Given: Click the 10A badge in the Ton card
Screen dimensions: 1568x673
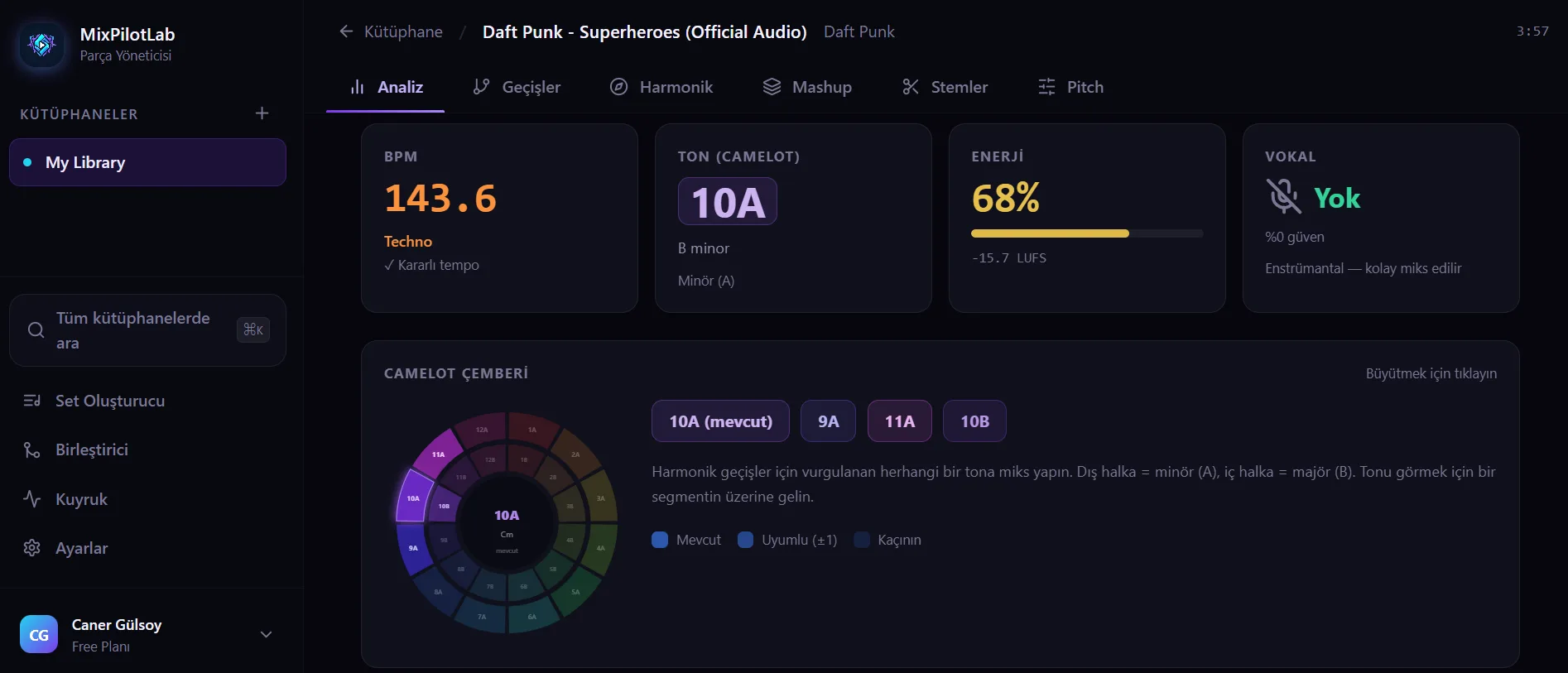Looking at the screenshot, I should 728,201.
